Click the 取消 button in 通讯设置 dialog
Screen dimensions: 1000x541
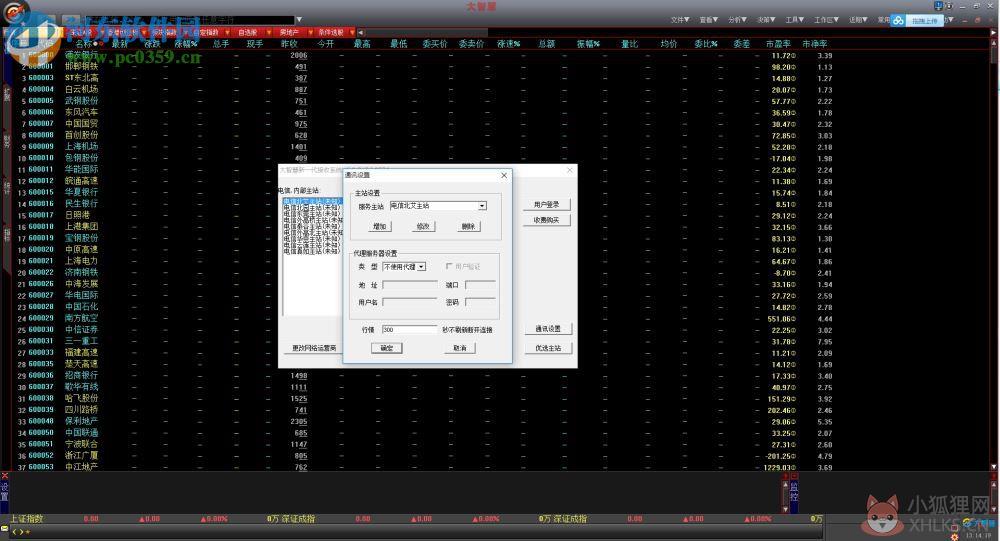pyautogui.click(x=460, y=348)
